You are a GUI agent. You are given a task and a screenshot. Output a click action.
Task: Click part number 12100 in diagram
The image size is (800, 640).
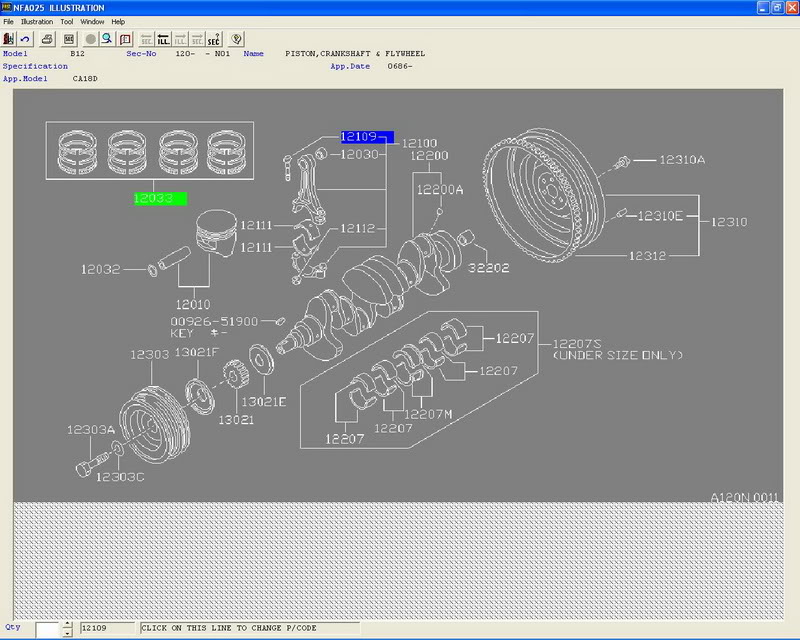(419, 143)
